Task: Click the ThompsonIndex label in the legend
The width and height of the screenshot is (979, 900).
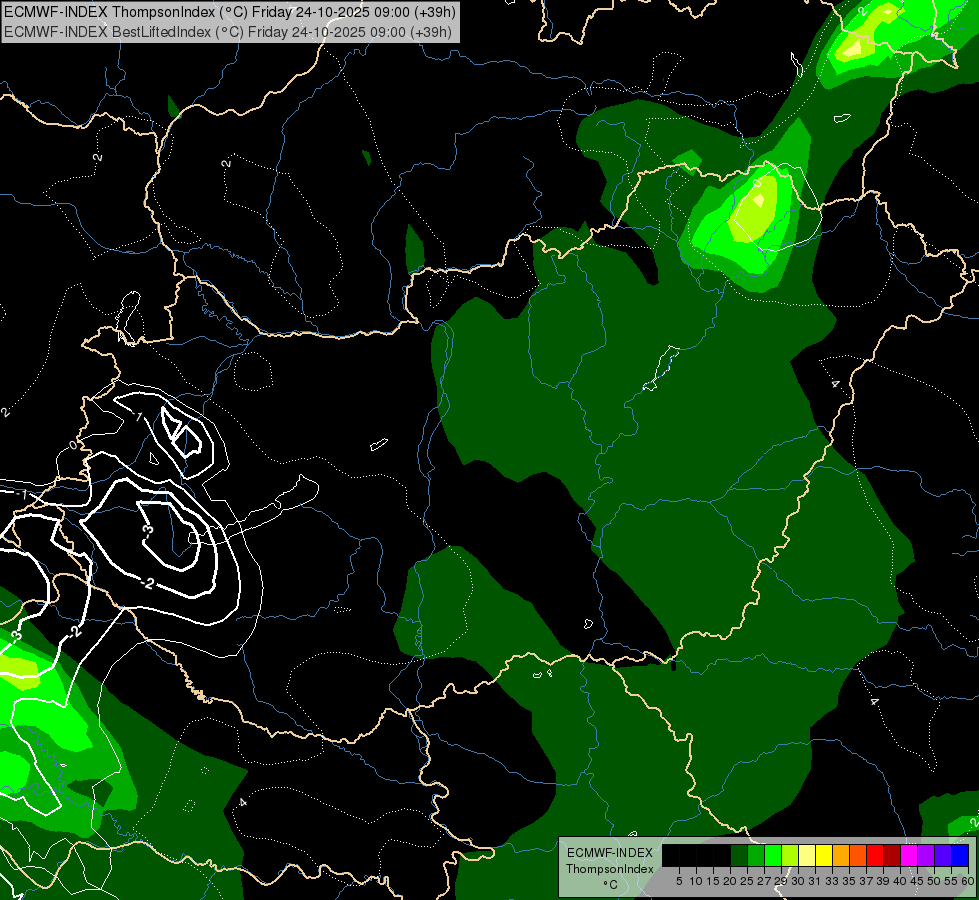Action: point(609,869)
